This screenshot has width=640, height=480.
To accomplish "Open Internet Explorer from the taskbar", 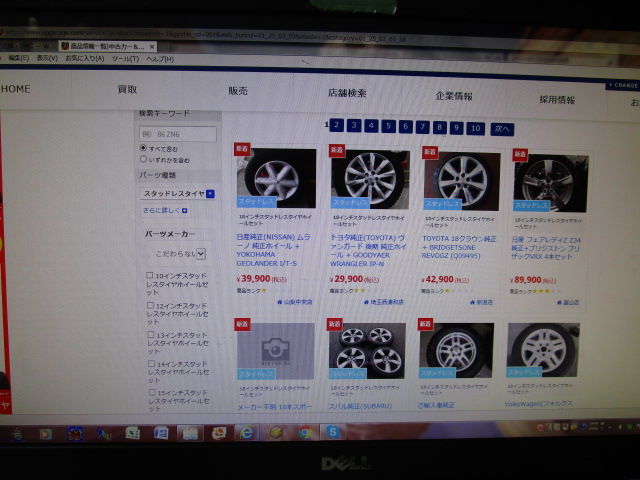I will point(246,433).
